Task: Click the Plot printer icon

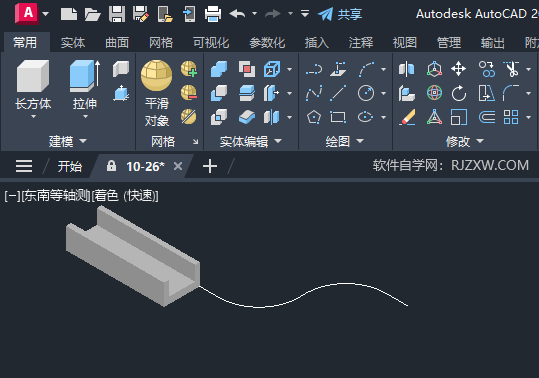Action: [213, 14]
